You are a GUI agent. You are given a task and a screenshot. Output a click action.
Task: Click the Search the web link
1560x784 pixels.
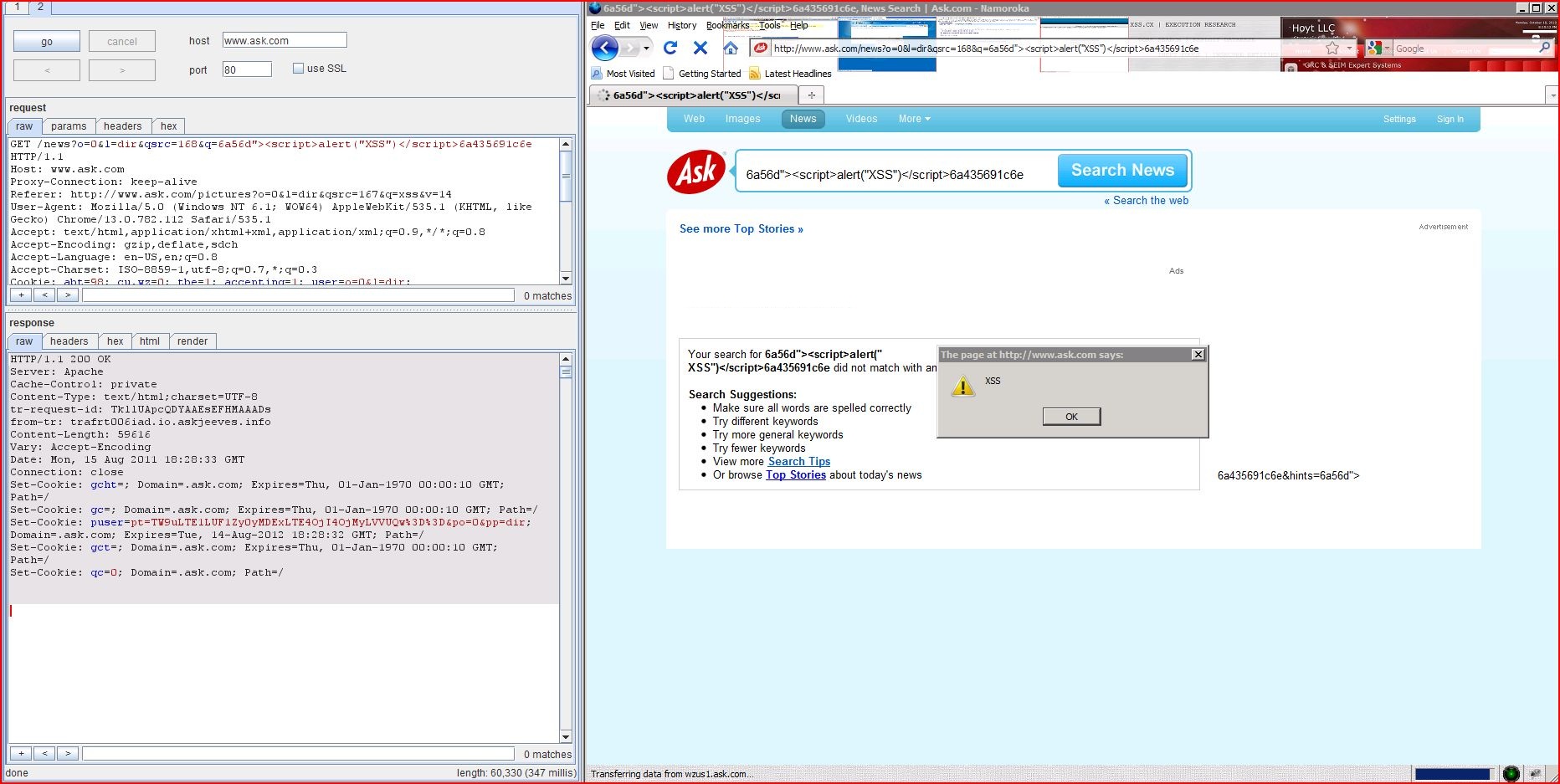click(x=1146, y=201)
